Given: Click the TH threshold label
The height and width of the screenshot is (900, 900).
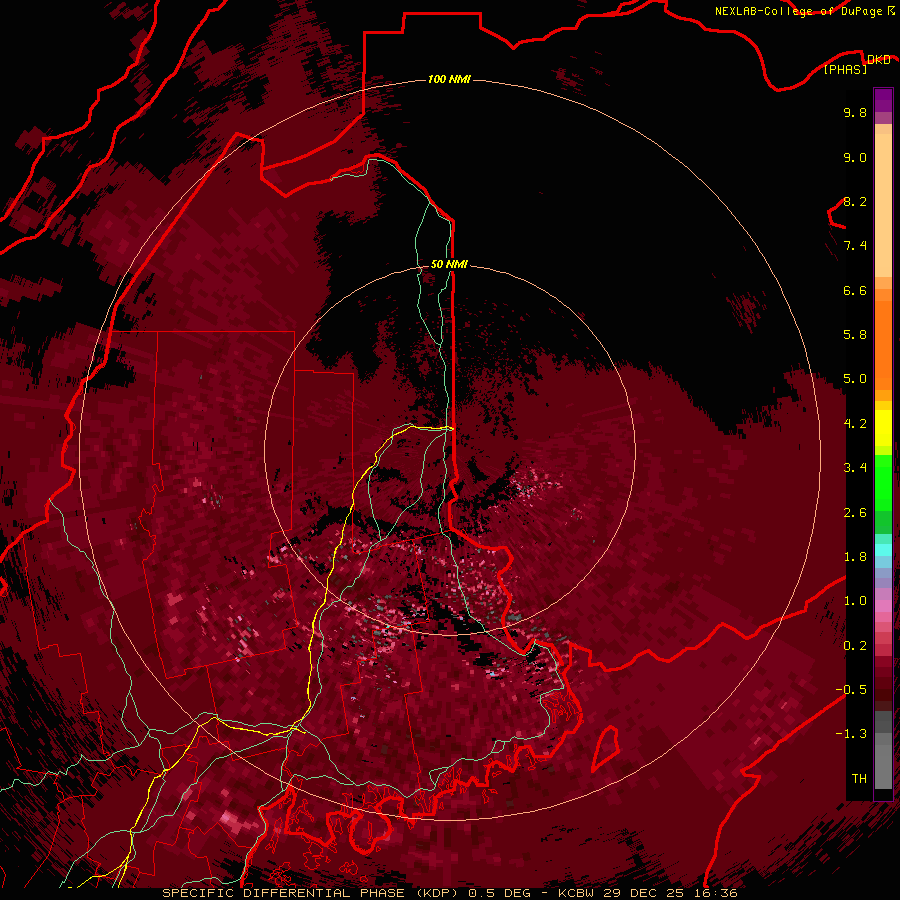Looking at the screenshot, I should click(x=859, y=779).
